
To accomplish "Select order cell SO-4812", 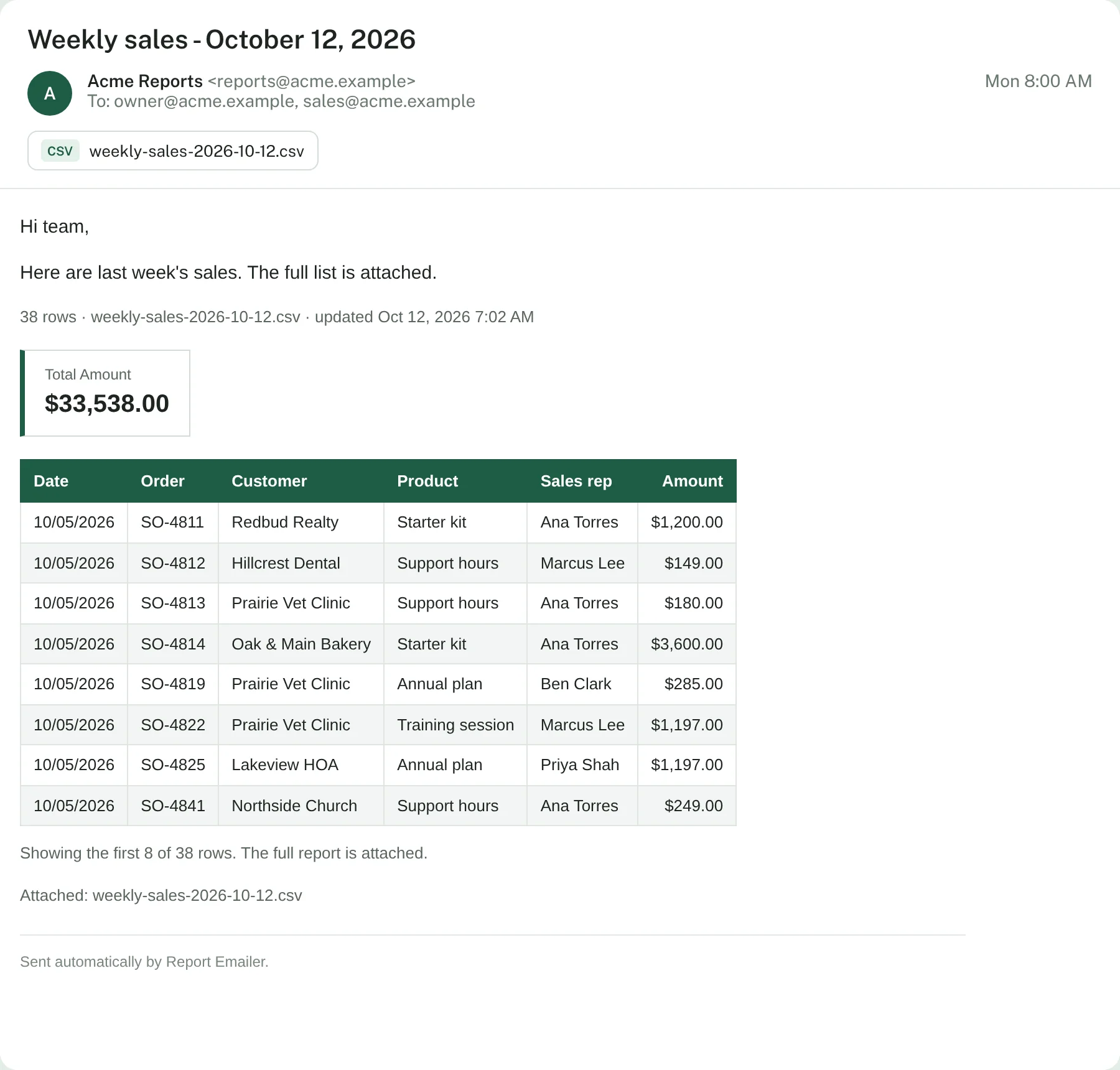I will (x=173, y=563).
